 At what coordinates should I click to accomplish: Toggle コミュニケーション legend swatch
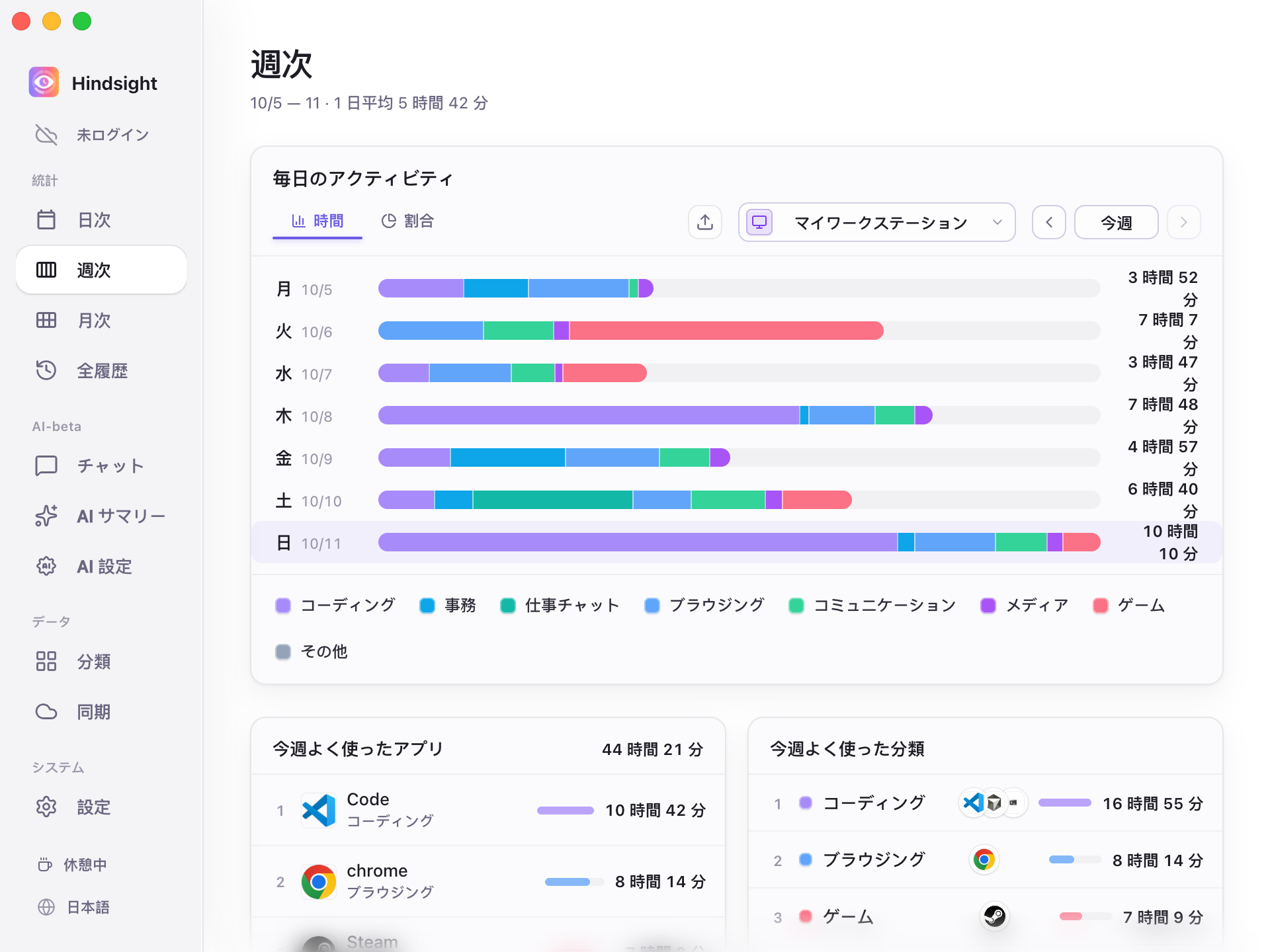[x=796, y=606]
